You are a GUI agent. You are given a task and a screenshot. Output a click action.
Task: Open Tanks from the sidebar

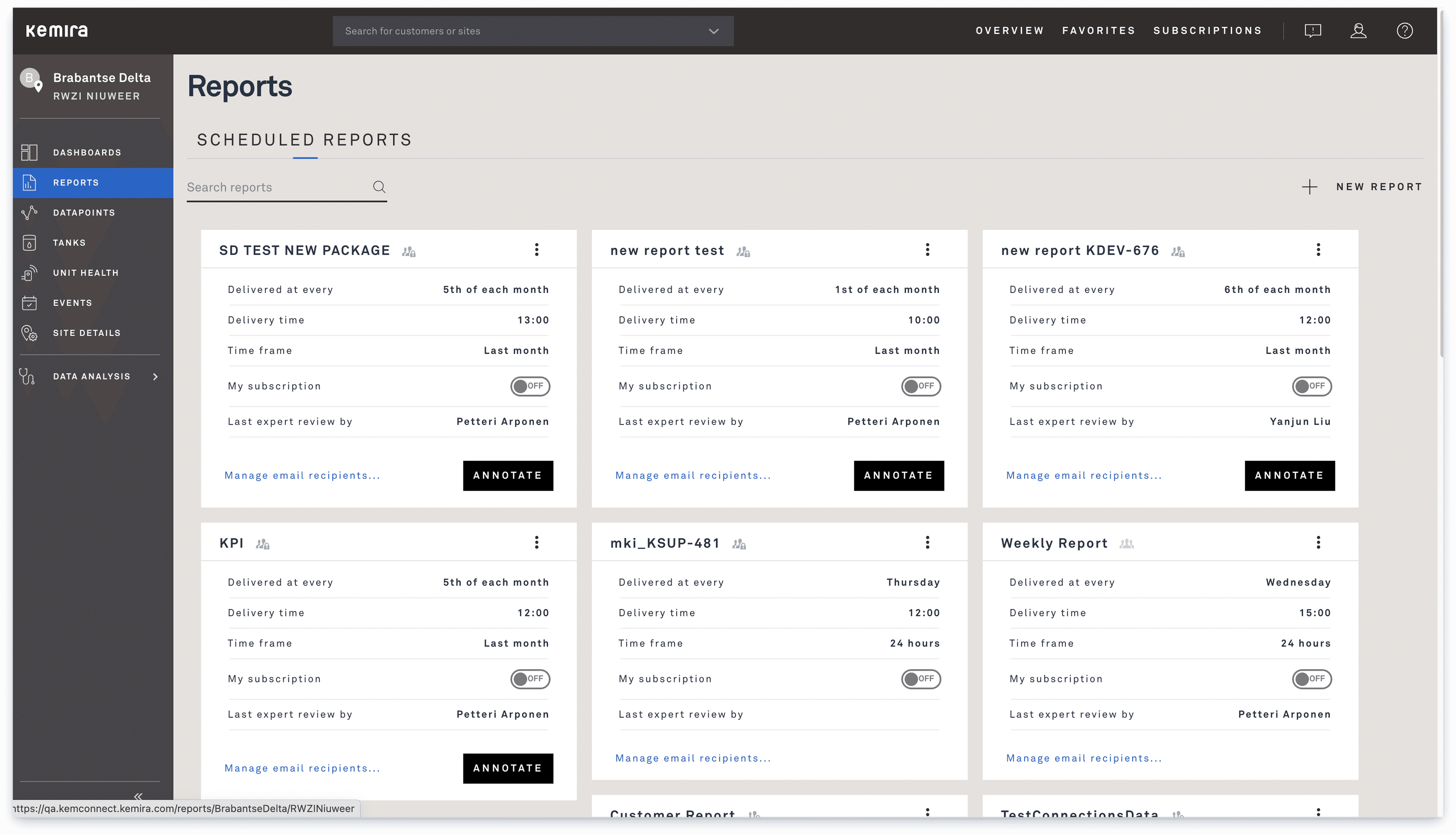tap(69, 243)
